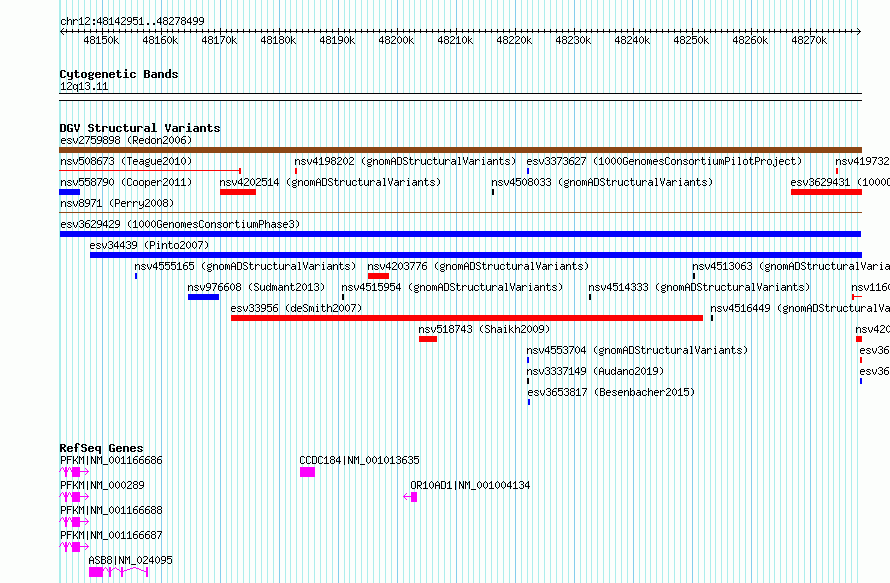Click the ASB8 NM_024095 gene glyph
Screen dimensions: 890x583
pos(119,572)
